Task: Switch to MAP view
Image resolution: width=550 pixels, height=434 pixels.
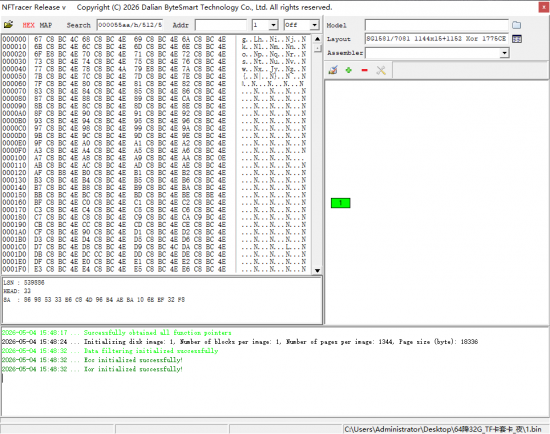Action: tap(46, 25)
